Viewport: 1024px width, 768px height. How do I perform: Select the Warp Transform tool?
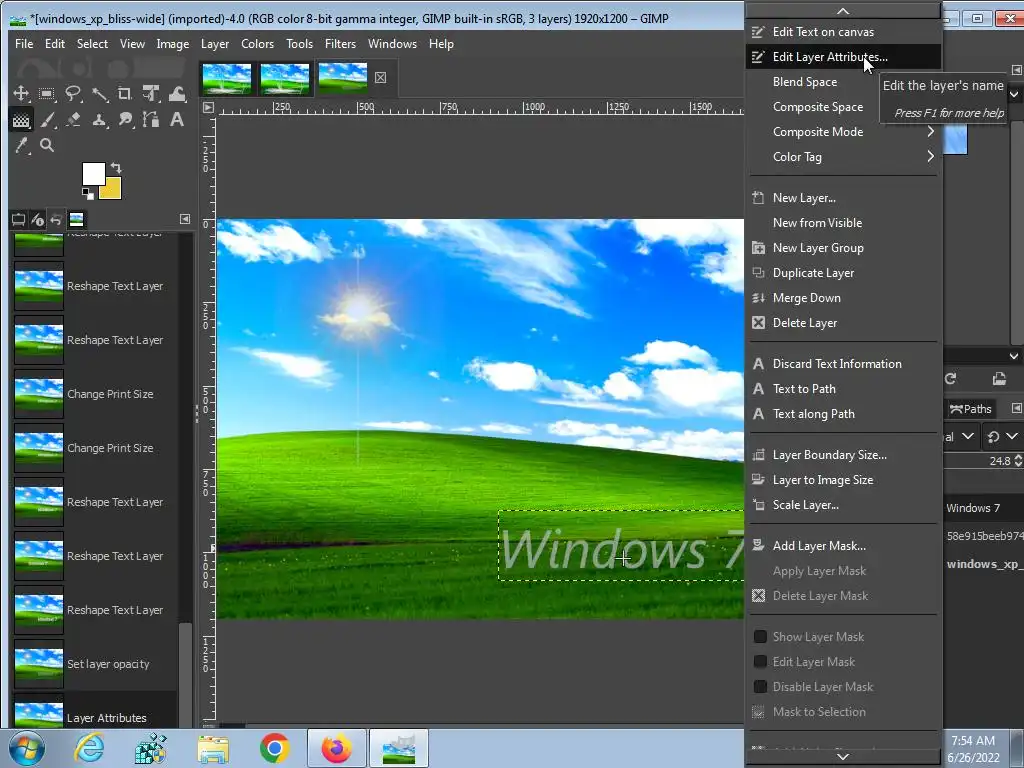tap(177, 93)
